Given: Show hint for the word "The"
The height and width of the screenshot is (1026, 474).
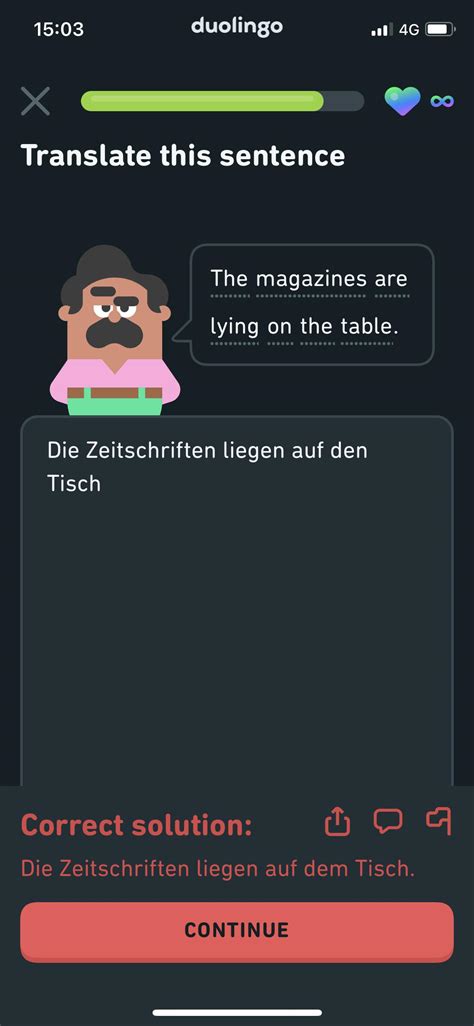Looking at the screenshot, I should point(230,279).
